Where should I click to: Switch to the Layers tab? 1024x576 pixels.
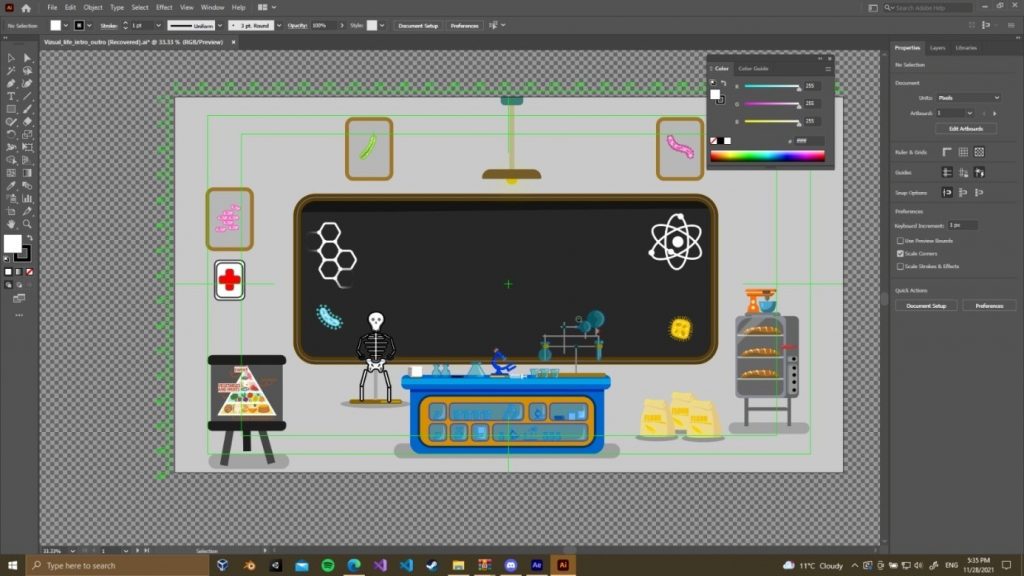pos(937,48)
